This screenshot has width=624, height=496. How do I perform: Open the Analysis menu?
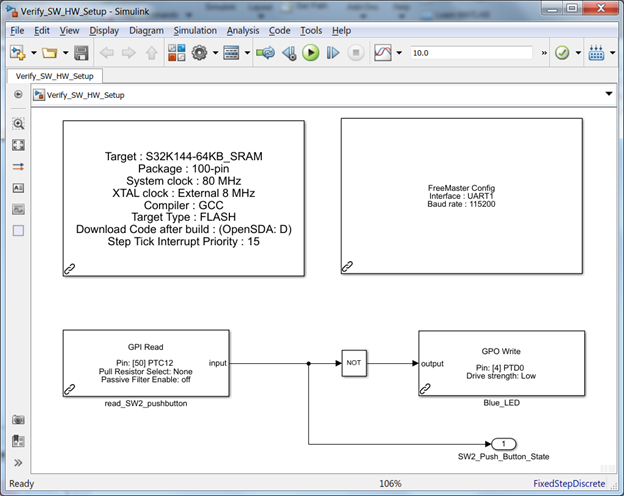pos(243,31)
